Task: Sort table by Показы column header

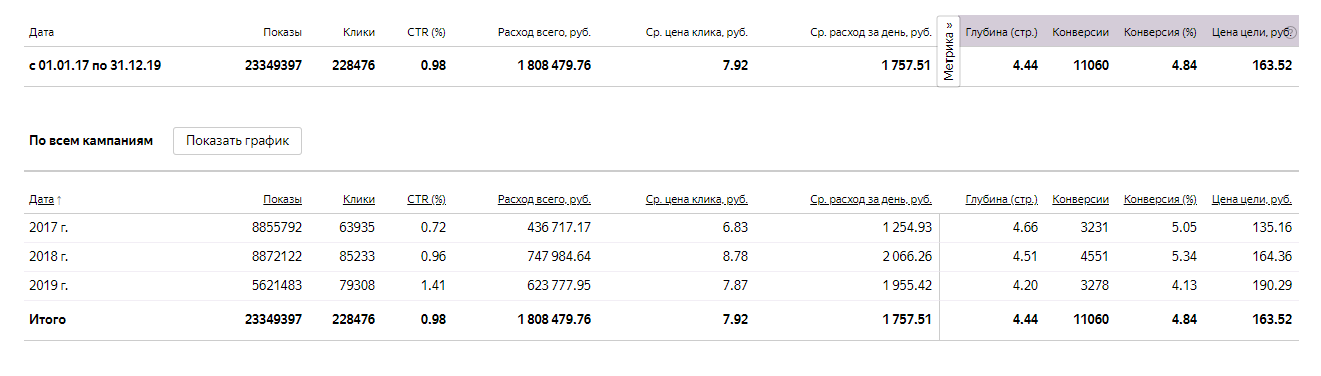Action: pyautogui.click(x=283, y=199)
